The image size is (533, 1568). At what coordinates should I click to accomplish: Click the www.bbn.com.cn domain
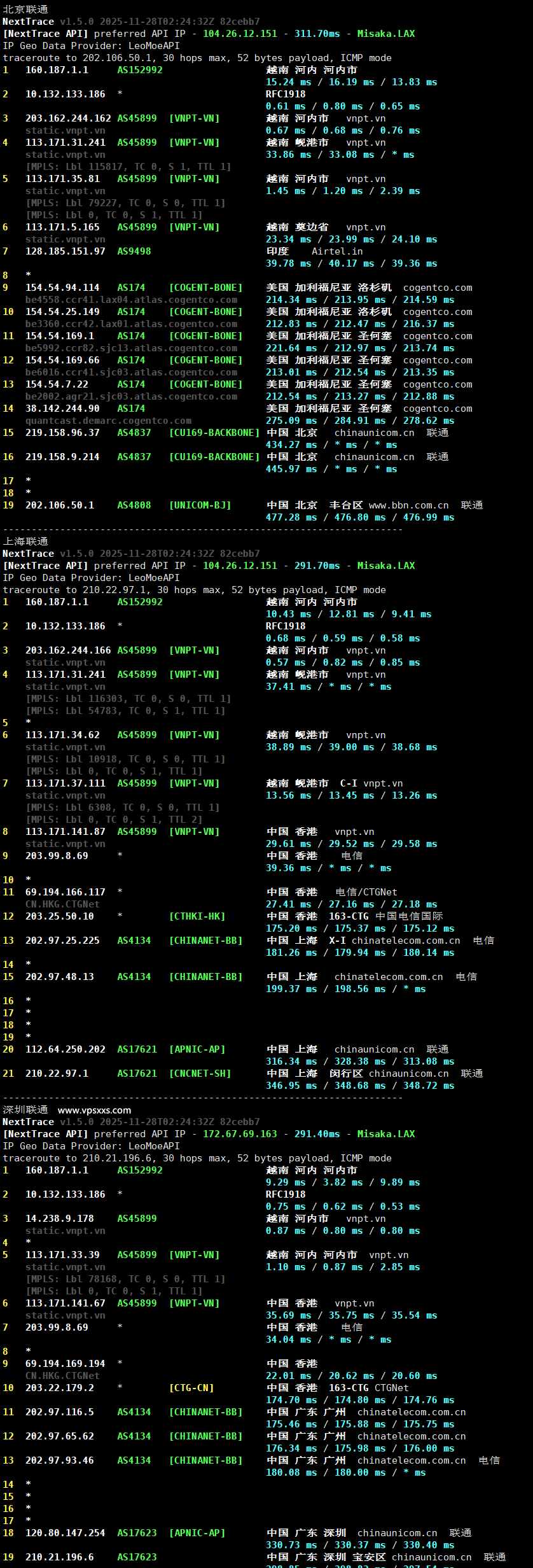click(x=409, y=505)
